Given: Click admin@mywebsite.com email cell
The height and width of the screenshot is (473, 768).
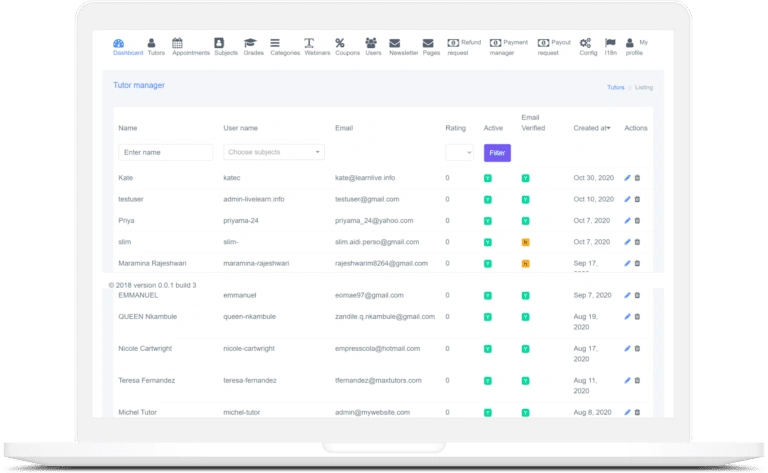Looking at the screenshot, I should point(372,412).
